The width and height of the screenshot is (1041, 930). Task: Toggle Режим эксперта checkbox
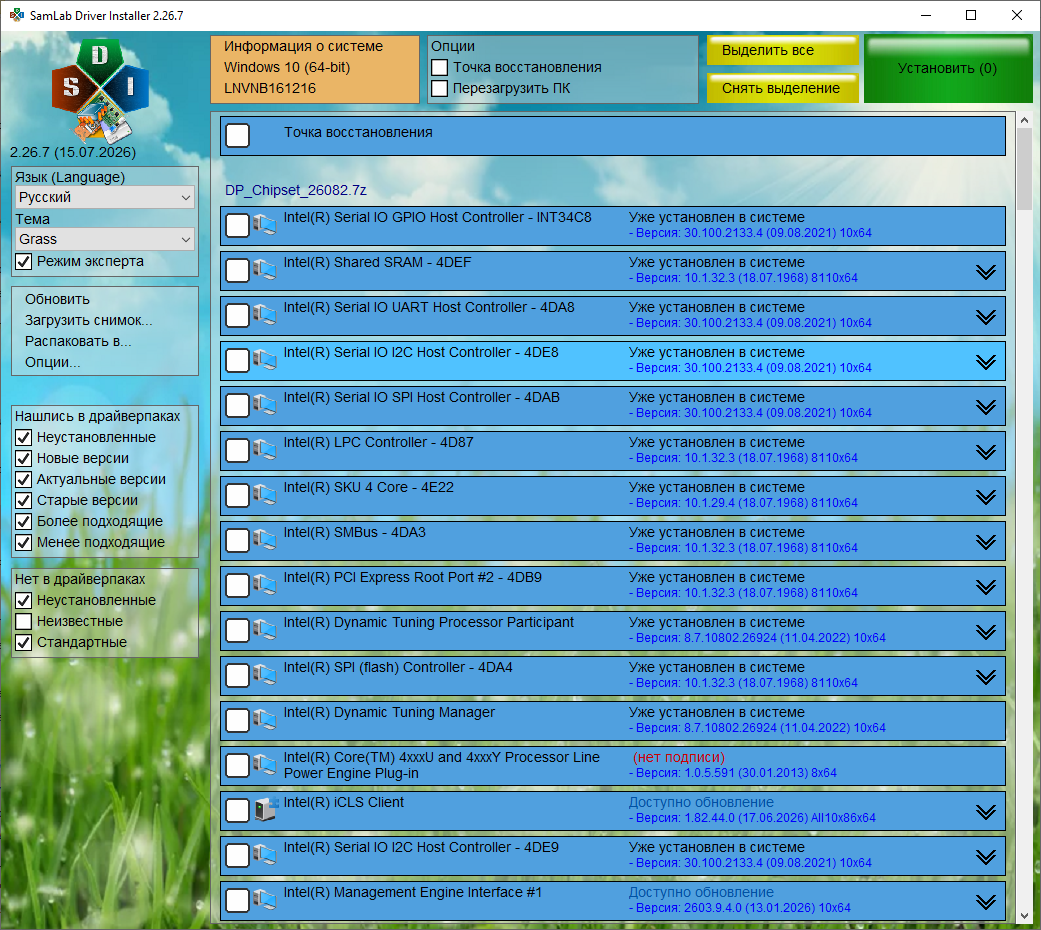(24, 262)
